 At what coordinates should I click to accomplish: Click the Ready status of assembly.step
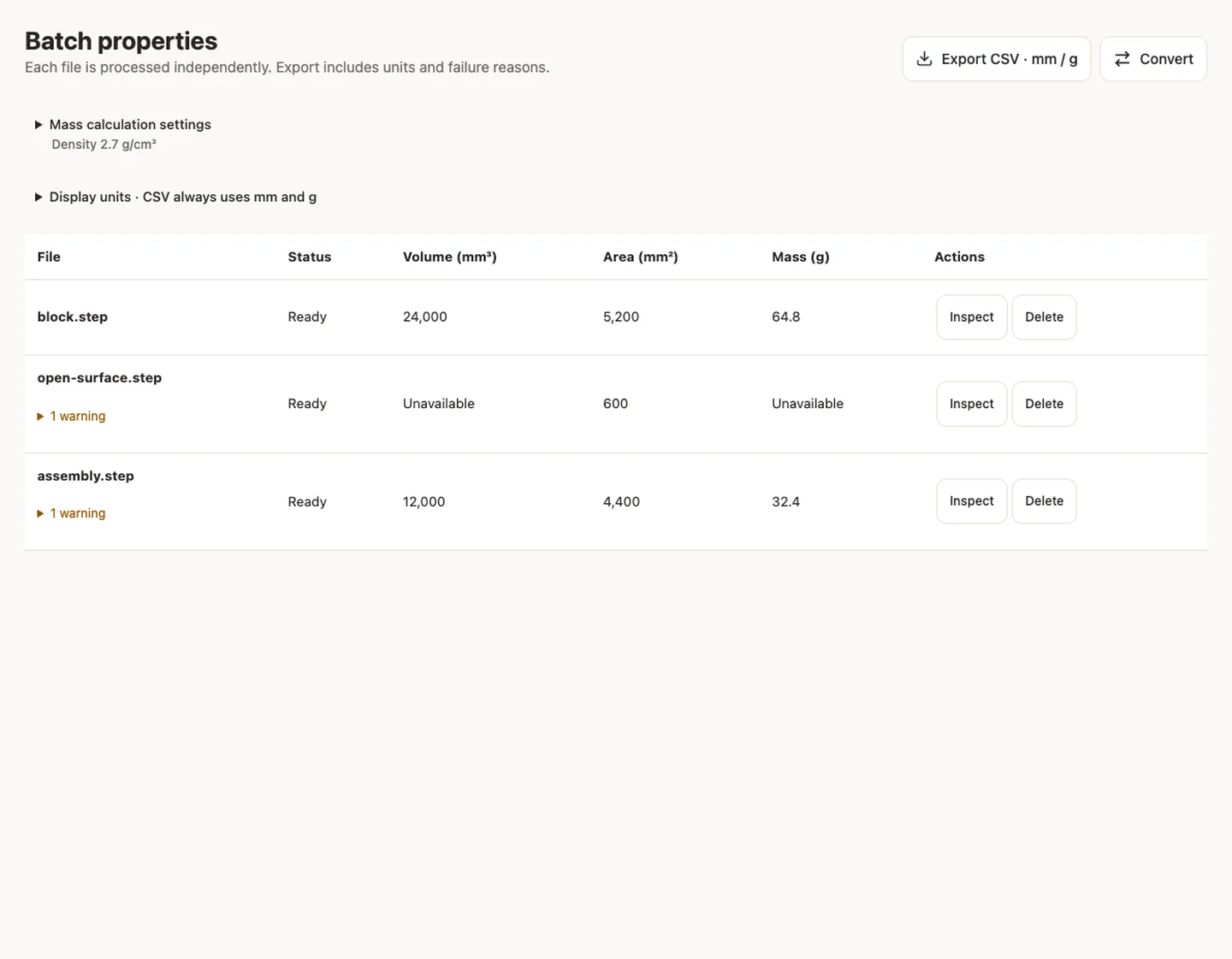point(307,501)
